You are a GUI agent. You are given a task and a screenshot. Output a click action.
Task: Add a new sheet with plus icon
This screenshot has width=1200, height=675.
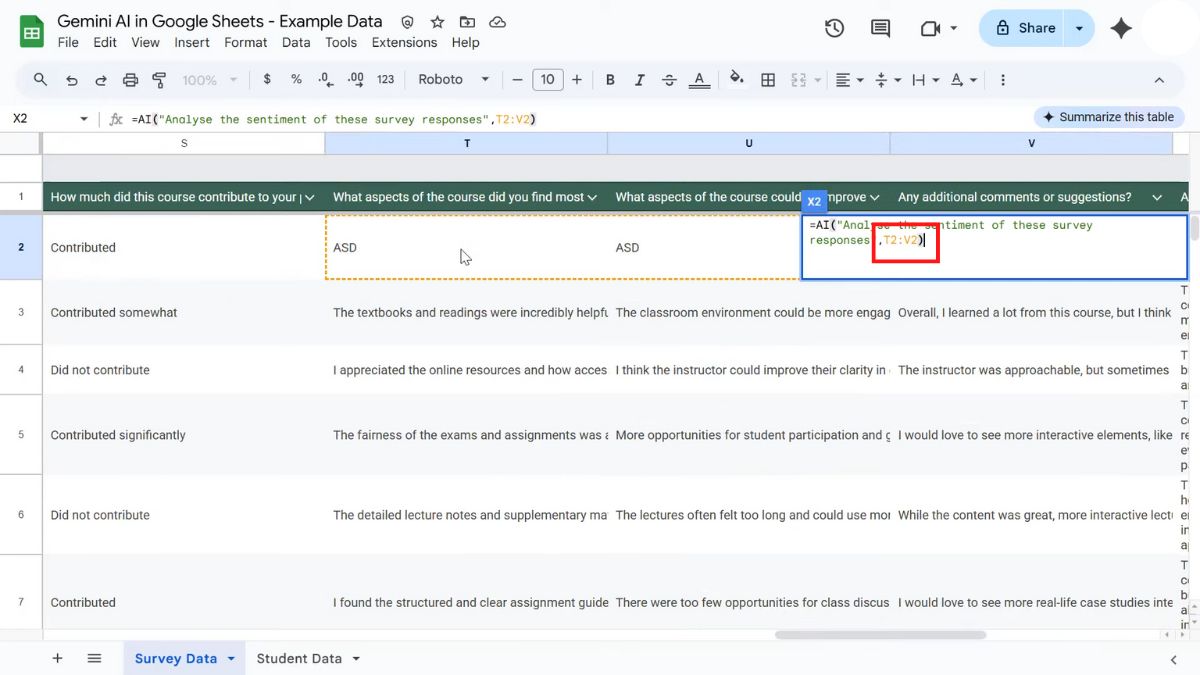click(x=57, y=658)
